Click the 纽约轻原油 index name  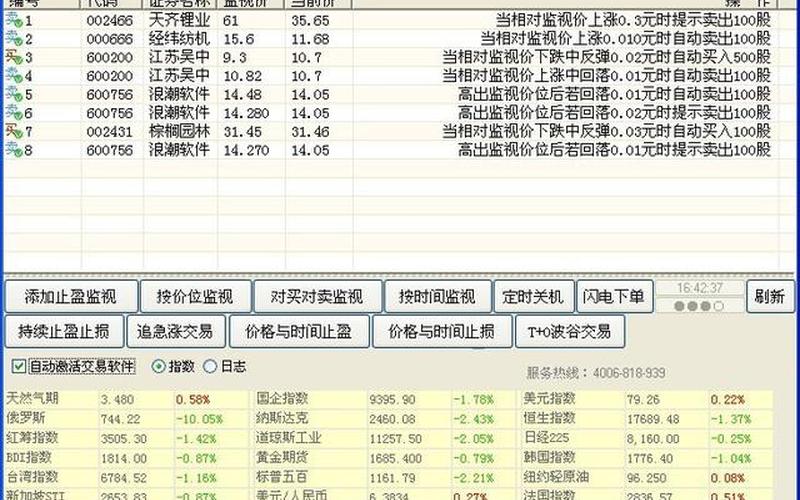[x=556, y=477]
